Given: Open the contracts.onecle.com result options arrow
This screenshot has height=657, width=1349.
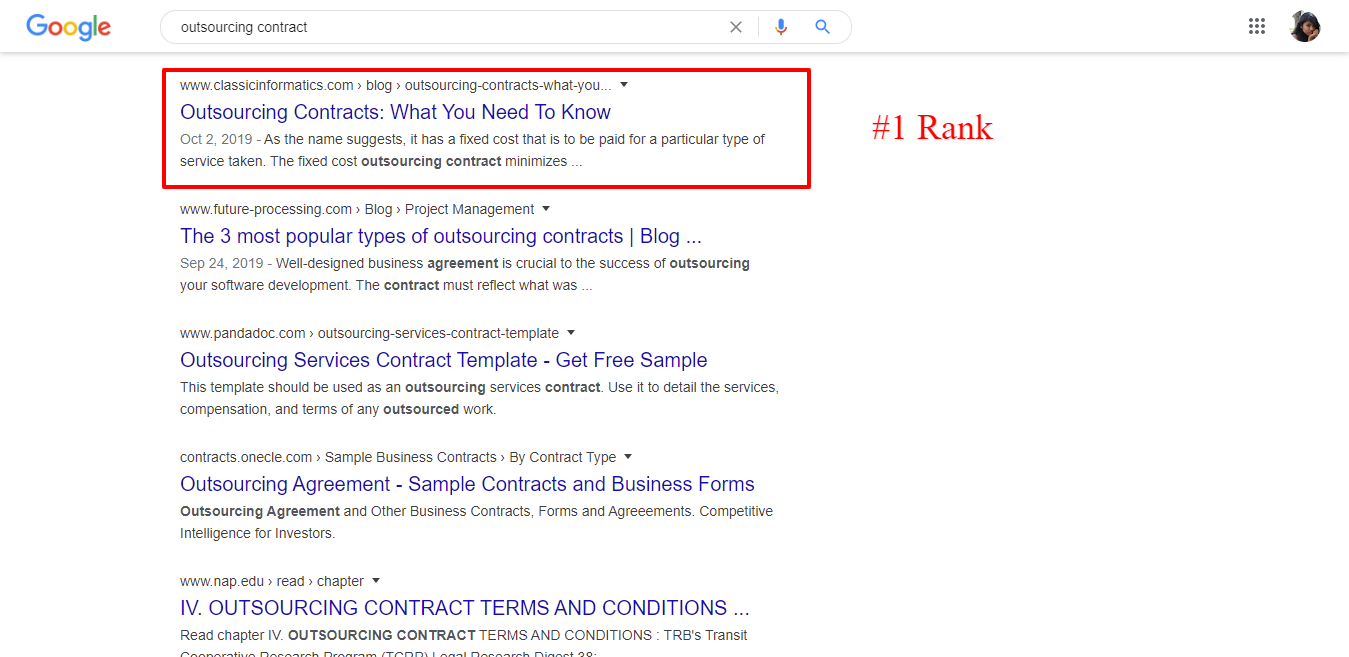Looking at the screenshot, I should [x=628, y=457].
